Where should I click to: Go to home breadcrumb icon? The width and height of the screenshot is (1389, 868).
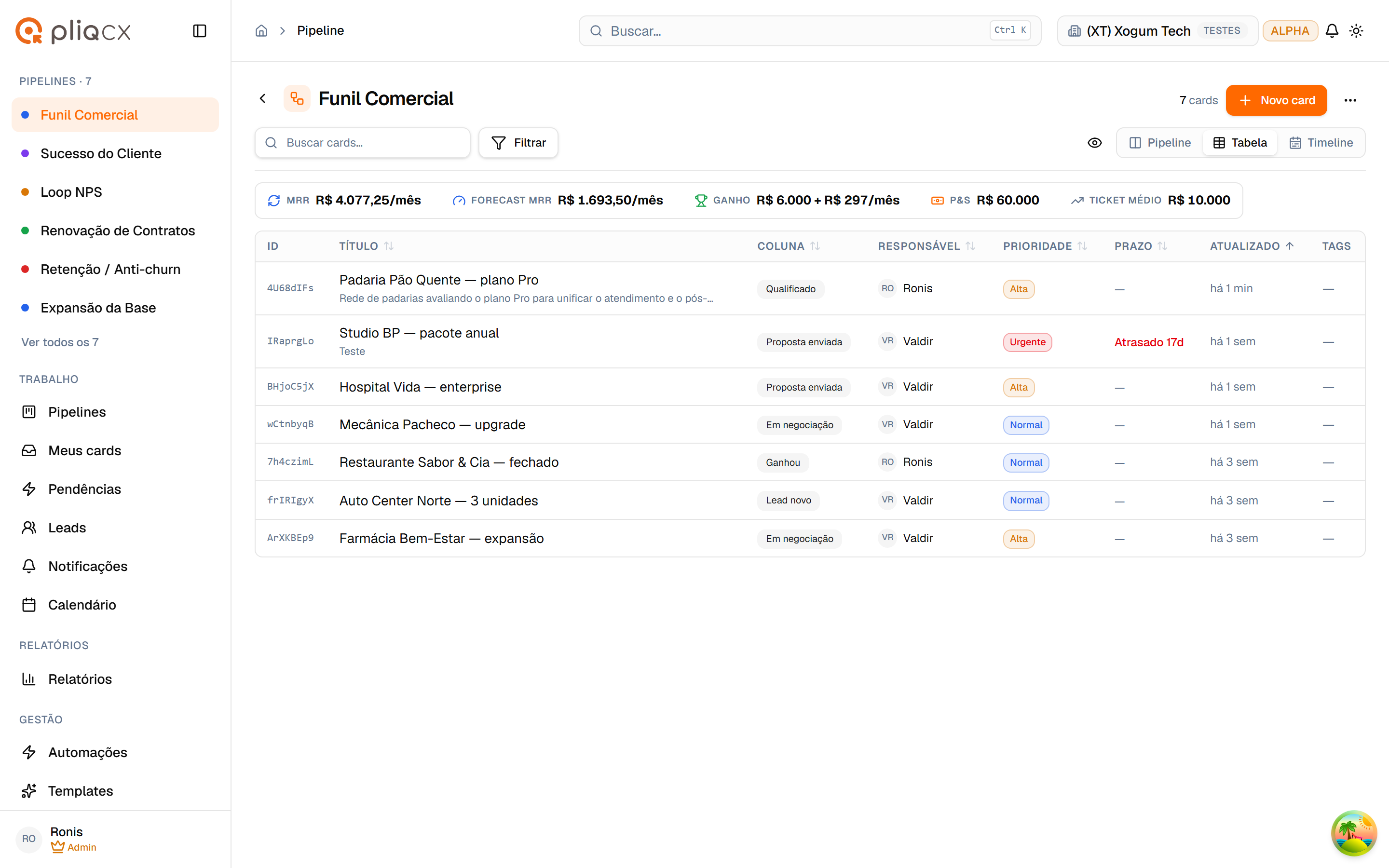[x=261, y=31]
